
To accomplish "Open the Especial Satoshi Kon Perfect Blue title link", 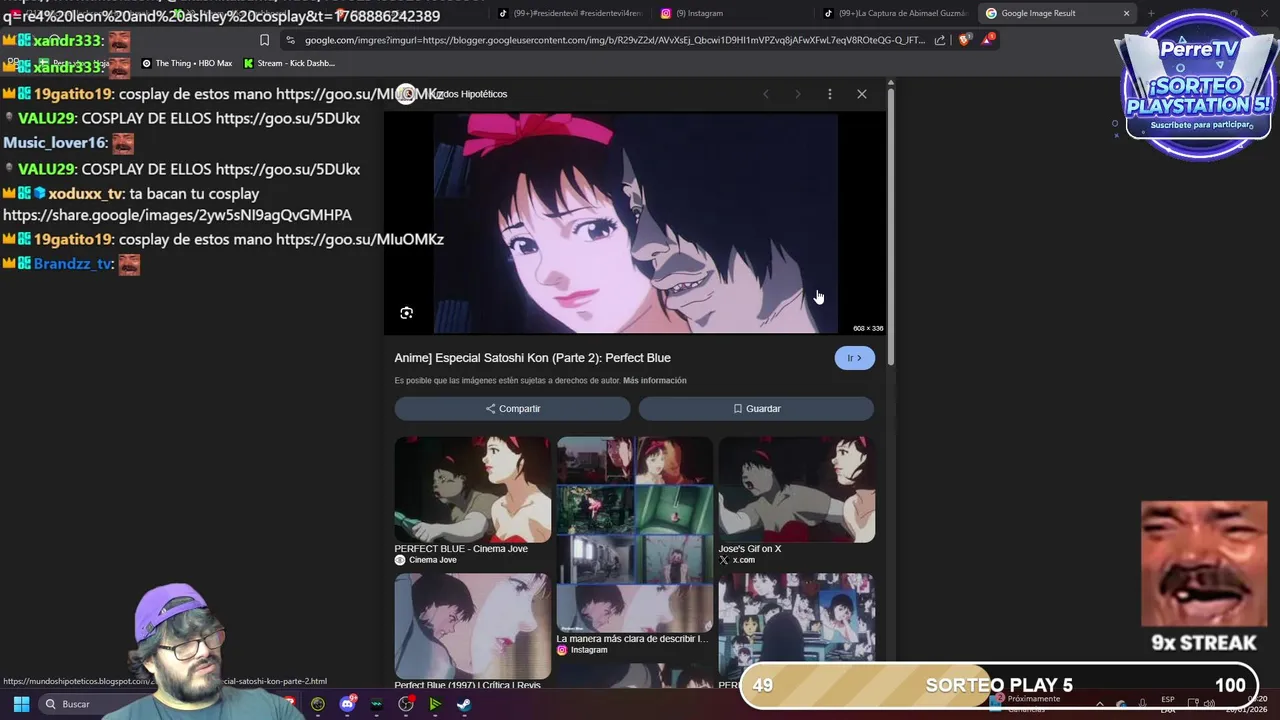I will (532, 358).
